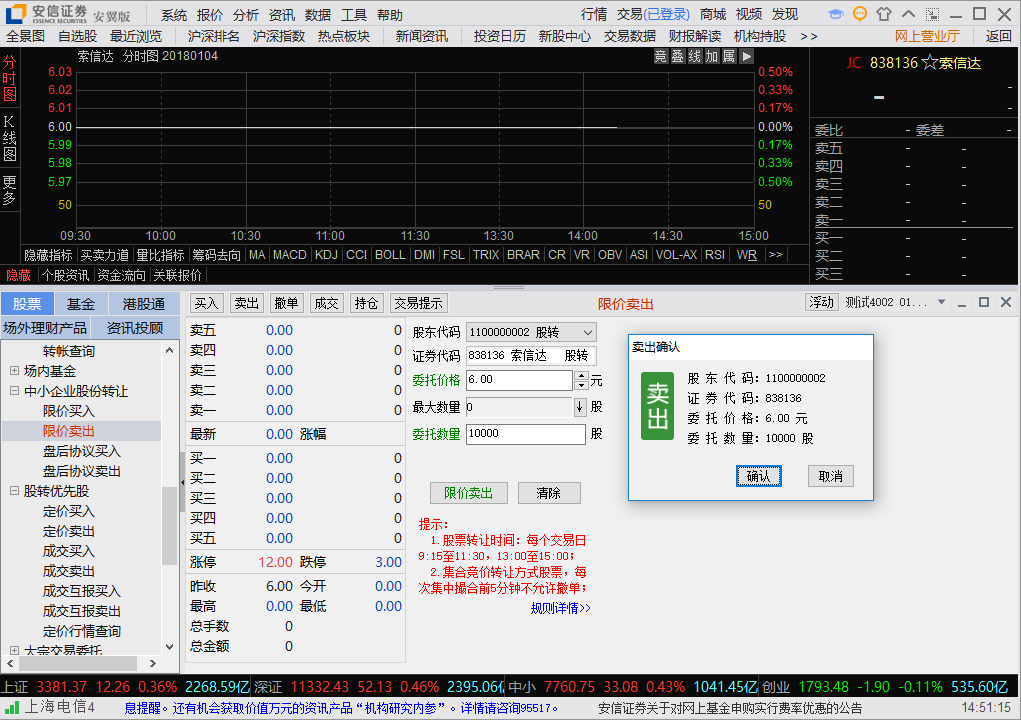Click the 返回 button
This screenshot has width=1021, height=720.
tap(998, 36)
